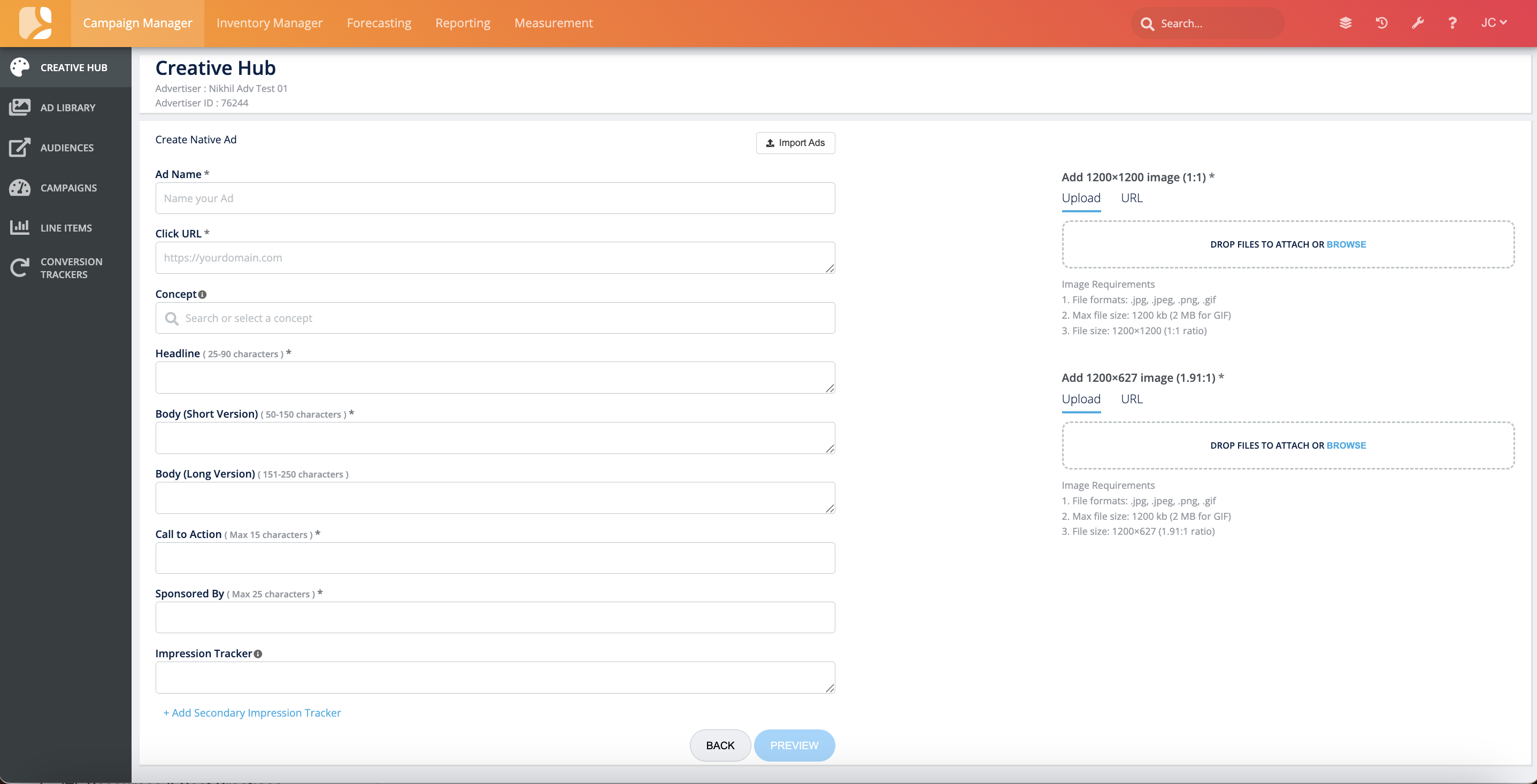The image size is (1537, 784).
Task: Click the Campaigns gauge icon
Action: [x=20, y=187]
